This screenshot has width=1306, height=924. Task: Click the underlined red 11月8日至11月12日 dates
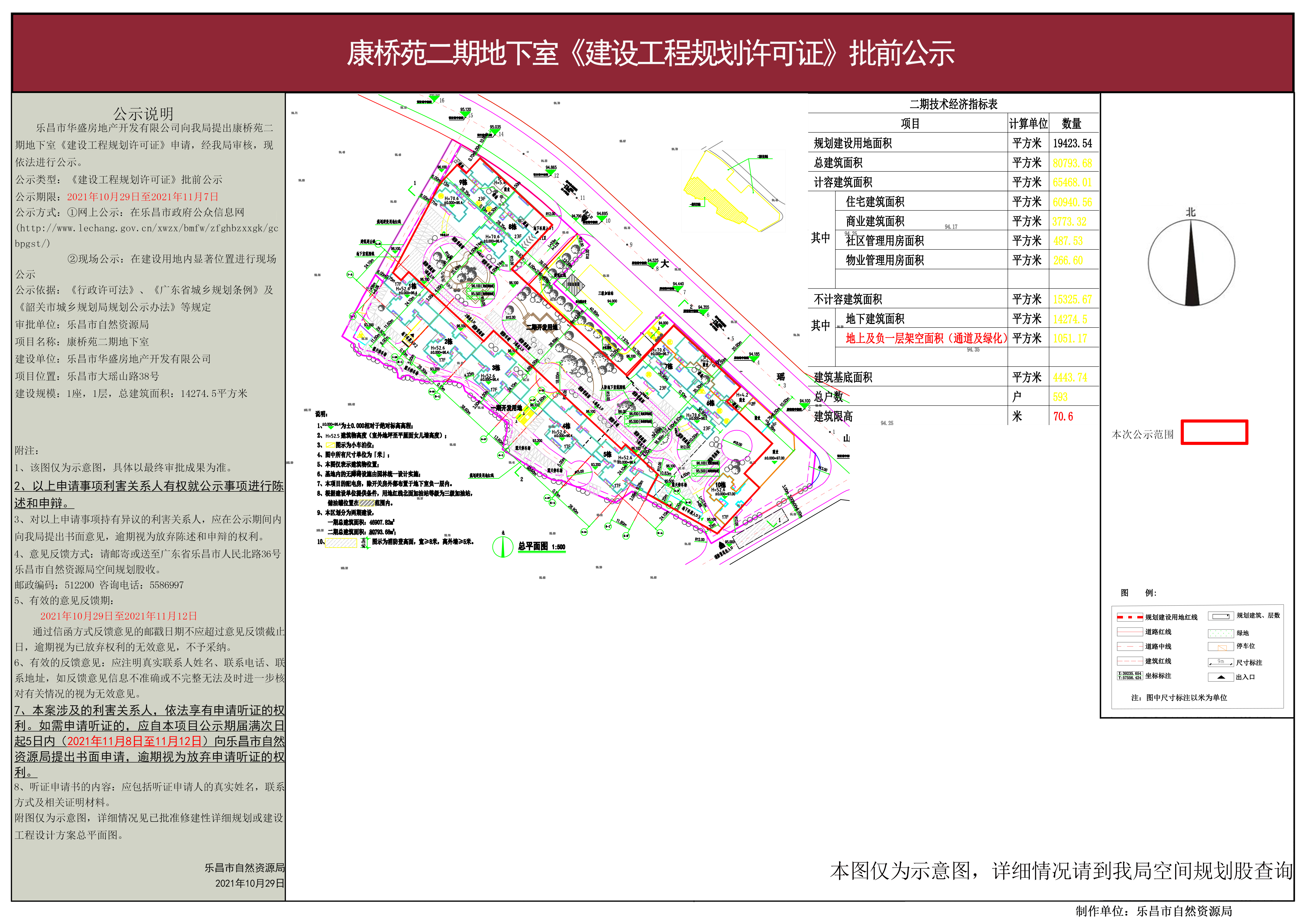134,741
